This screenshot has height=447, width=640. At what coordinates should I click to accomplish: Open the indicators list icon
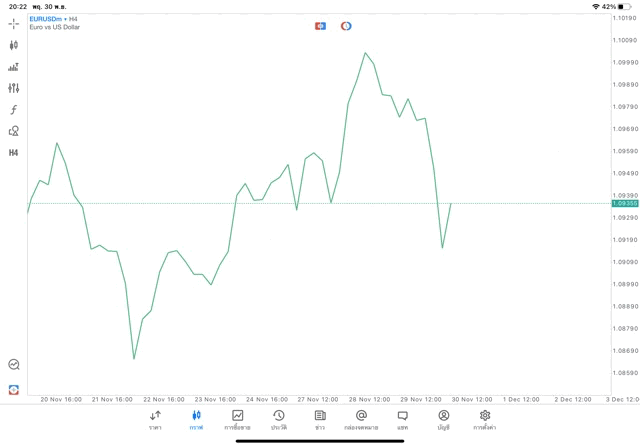14,67
